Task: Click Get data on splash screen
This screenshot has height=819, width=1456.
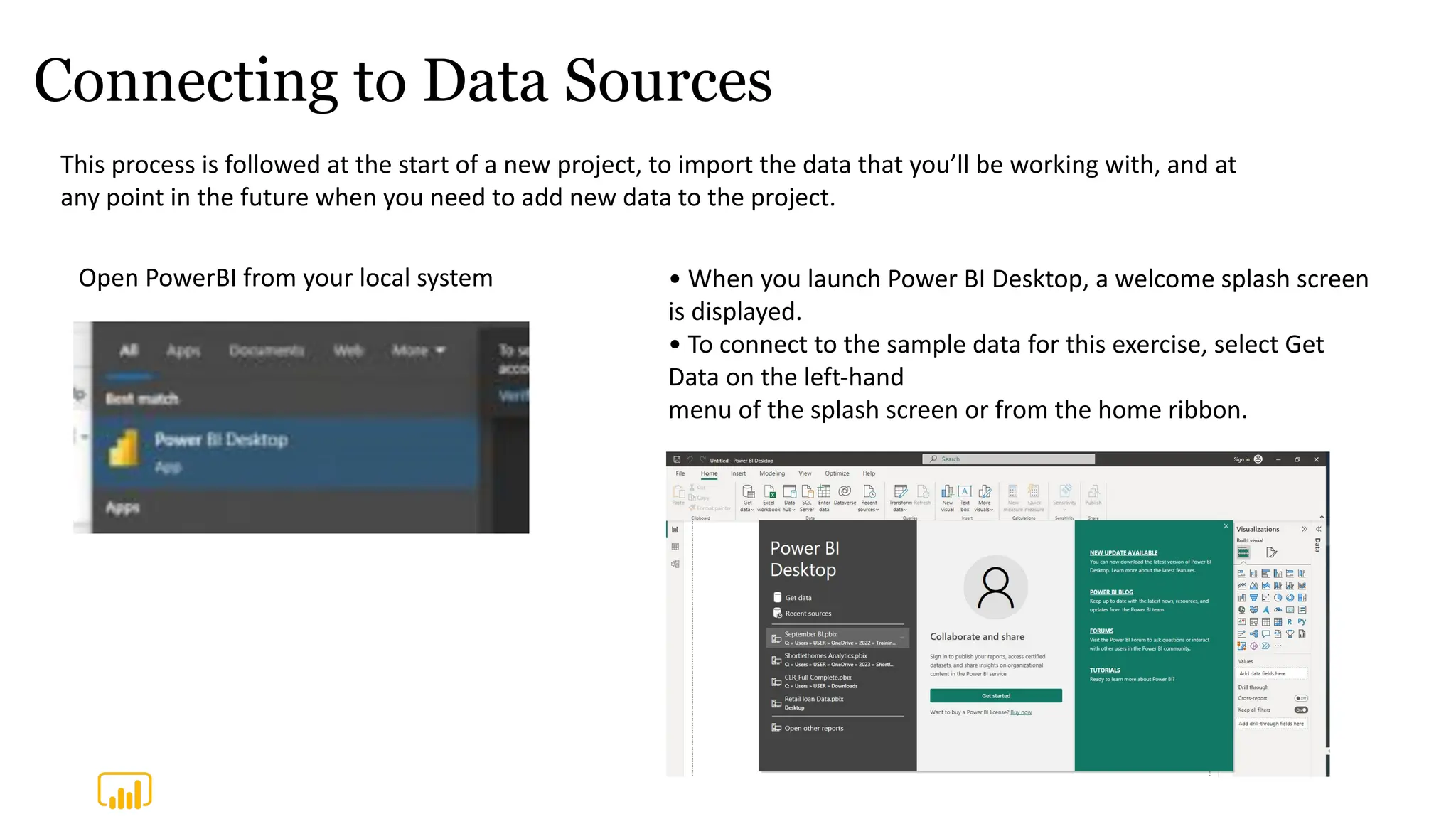Action: (792, 598)
